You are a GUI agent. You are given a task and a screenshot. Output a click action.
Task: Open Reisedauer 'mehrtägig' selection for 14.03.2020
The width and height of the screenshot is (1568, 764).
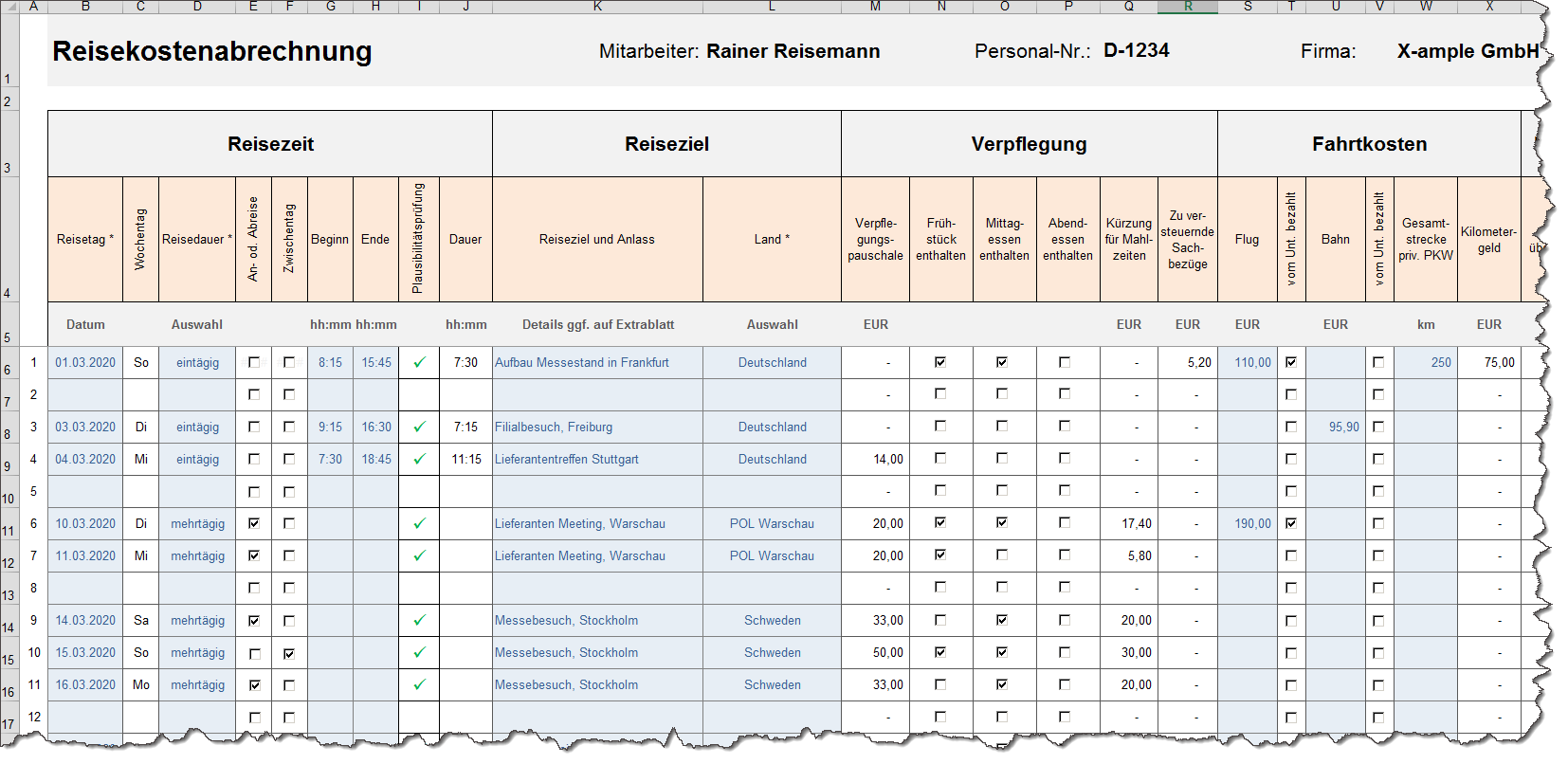click(x=197, y=620)
